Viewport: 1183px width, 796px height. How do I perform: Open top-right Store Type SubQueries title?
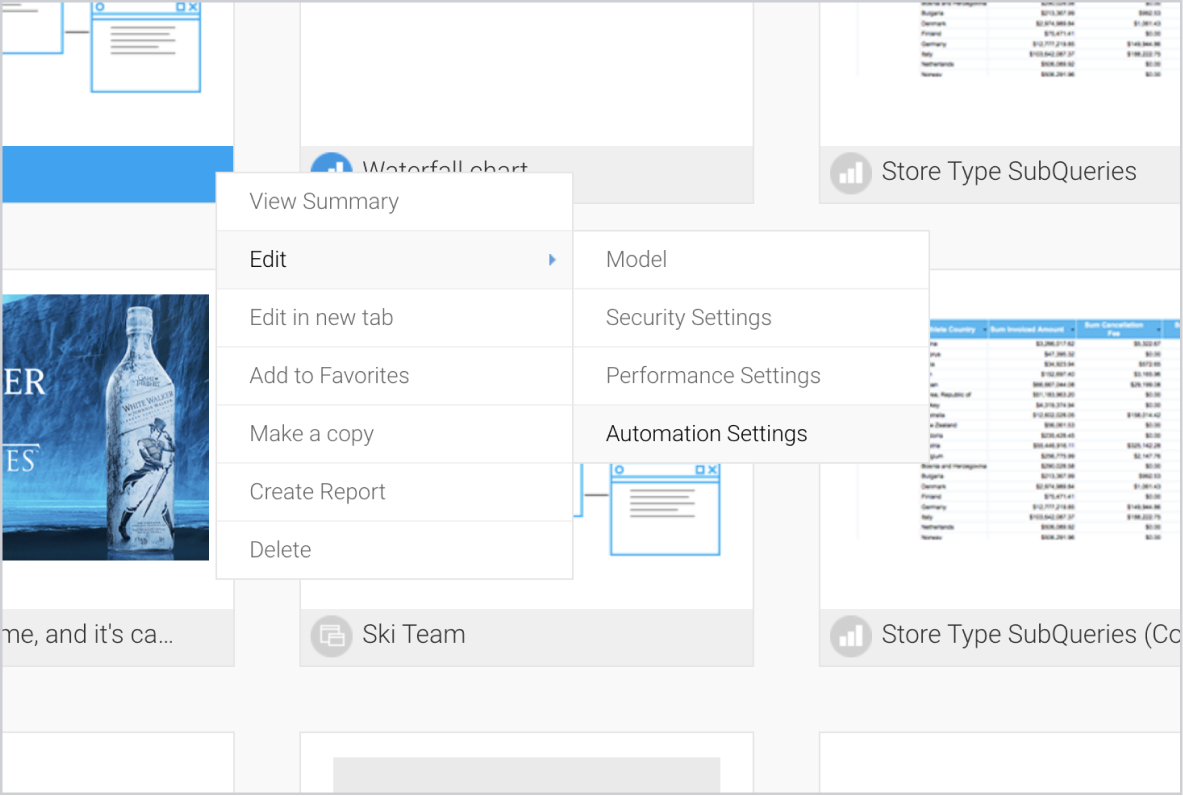click(x=1008, y=172)
